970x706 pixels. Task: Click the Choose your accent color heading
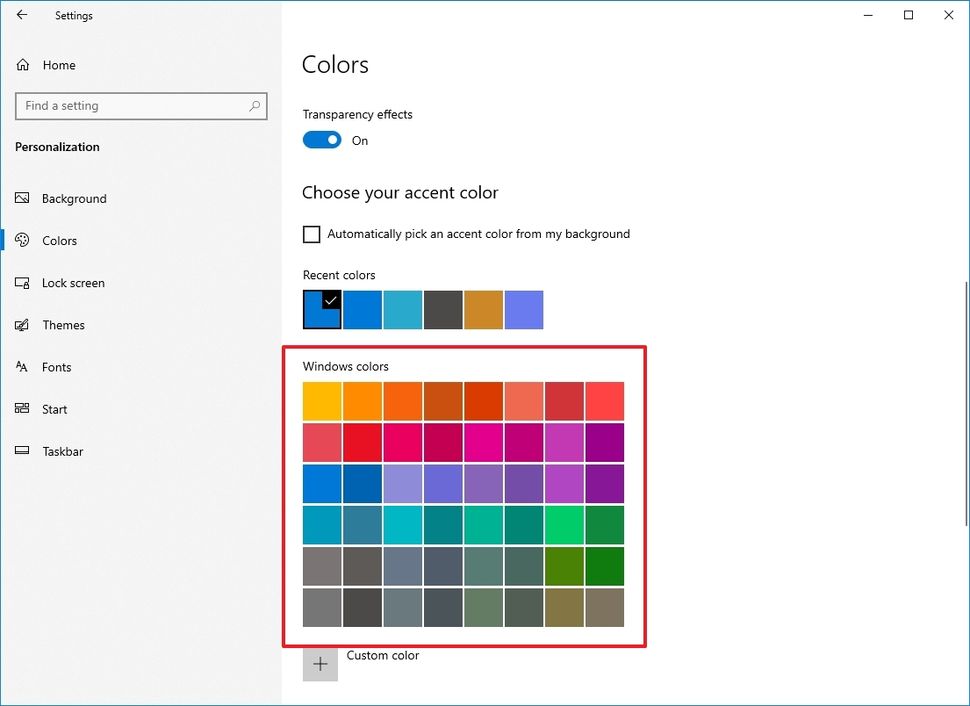pyautogui.click(x=400, y=192)
